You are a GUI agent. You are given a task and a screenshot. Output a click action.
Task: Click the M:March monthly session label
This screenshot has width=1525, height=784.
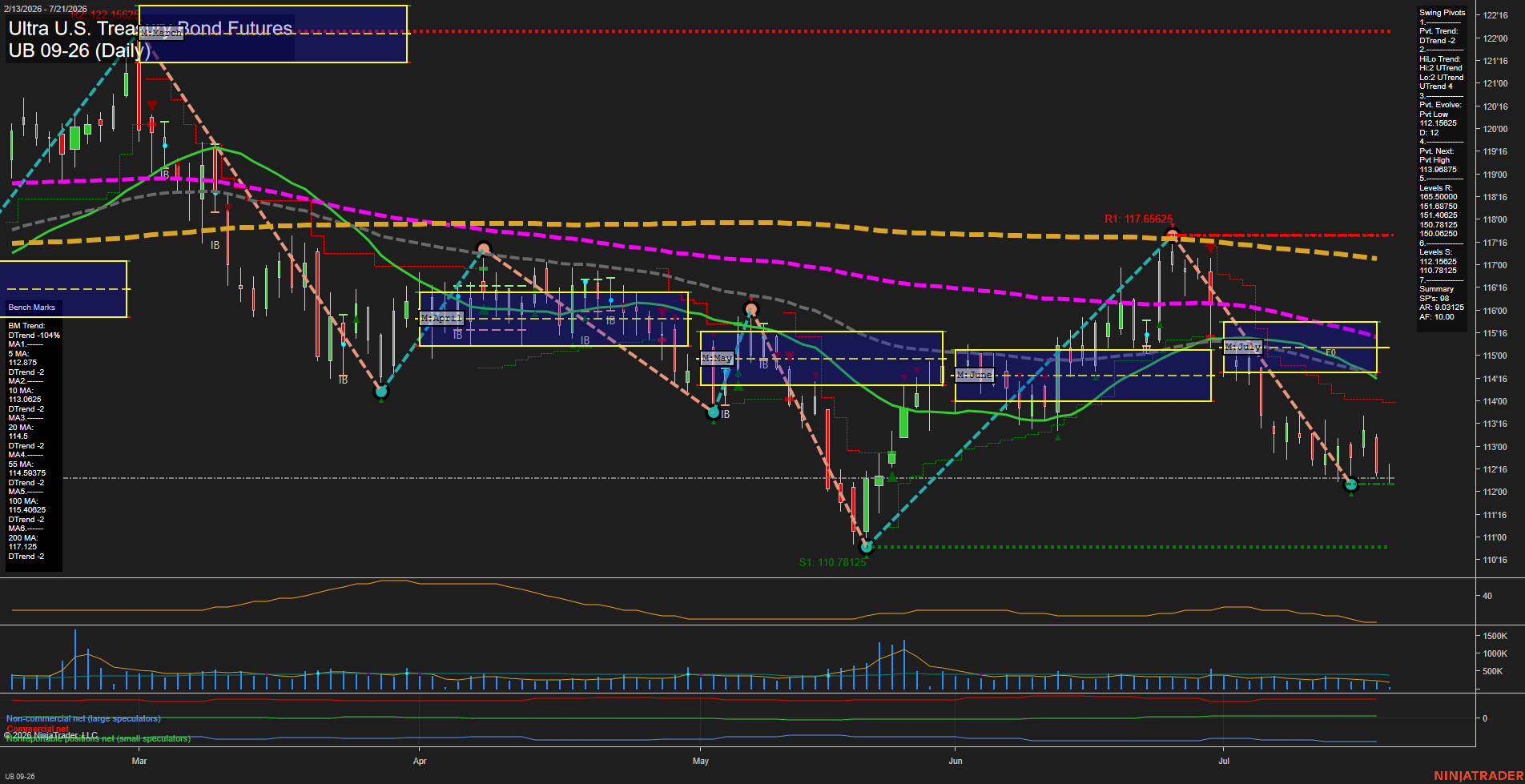161,33
